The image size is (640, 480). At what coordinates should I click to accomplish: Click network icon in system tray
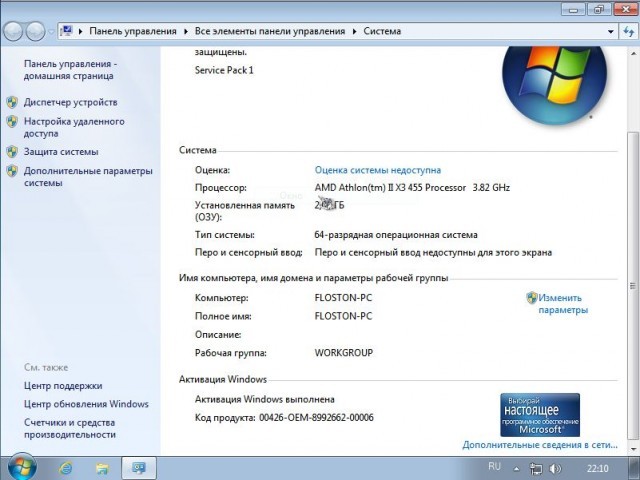coord(536,469)
